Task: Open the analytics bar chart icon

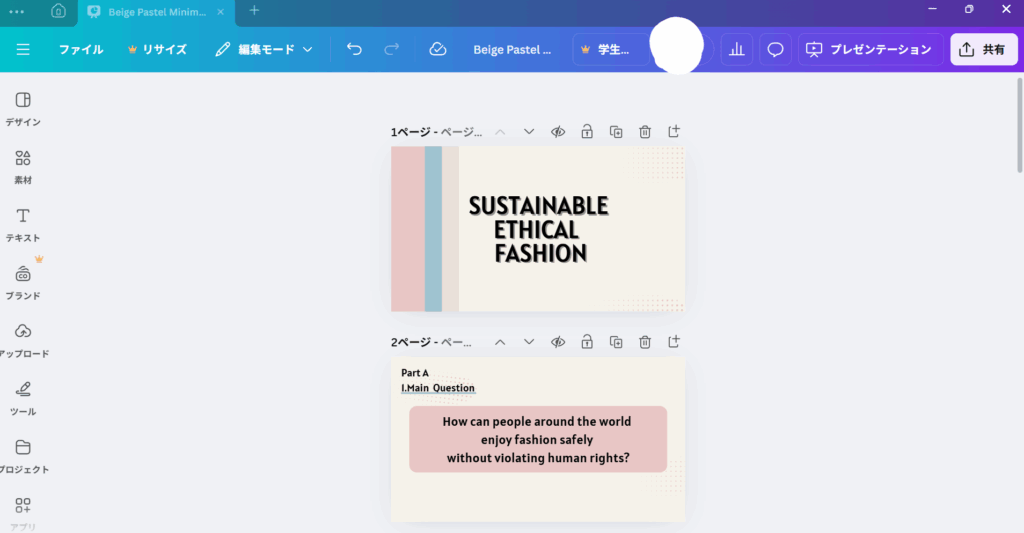Action: (x=737, y=49)
